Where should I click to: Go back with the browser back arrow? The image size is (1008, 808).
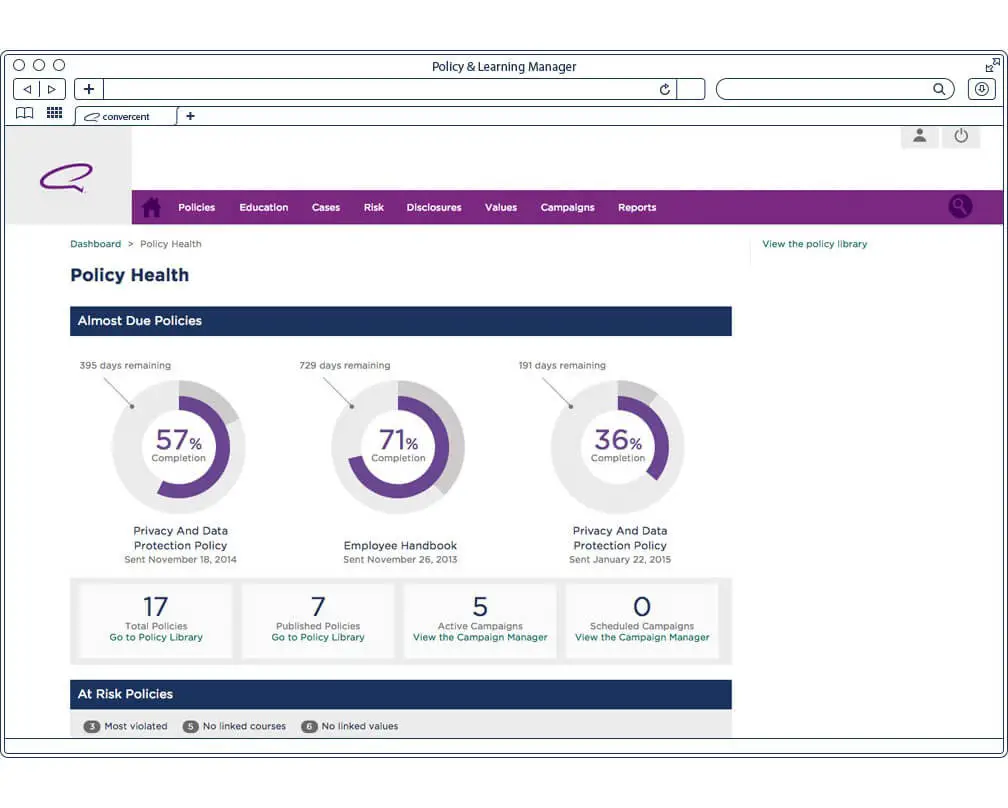pos(27,89)
